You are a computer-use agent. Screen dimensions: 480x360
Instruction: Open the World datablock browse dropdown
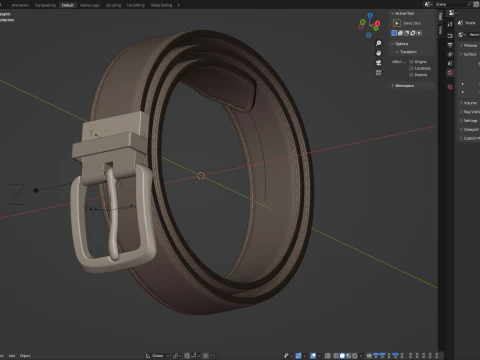click(x=462, y=35)
